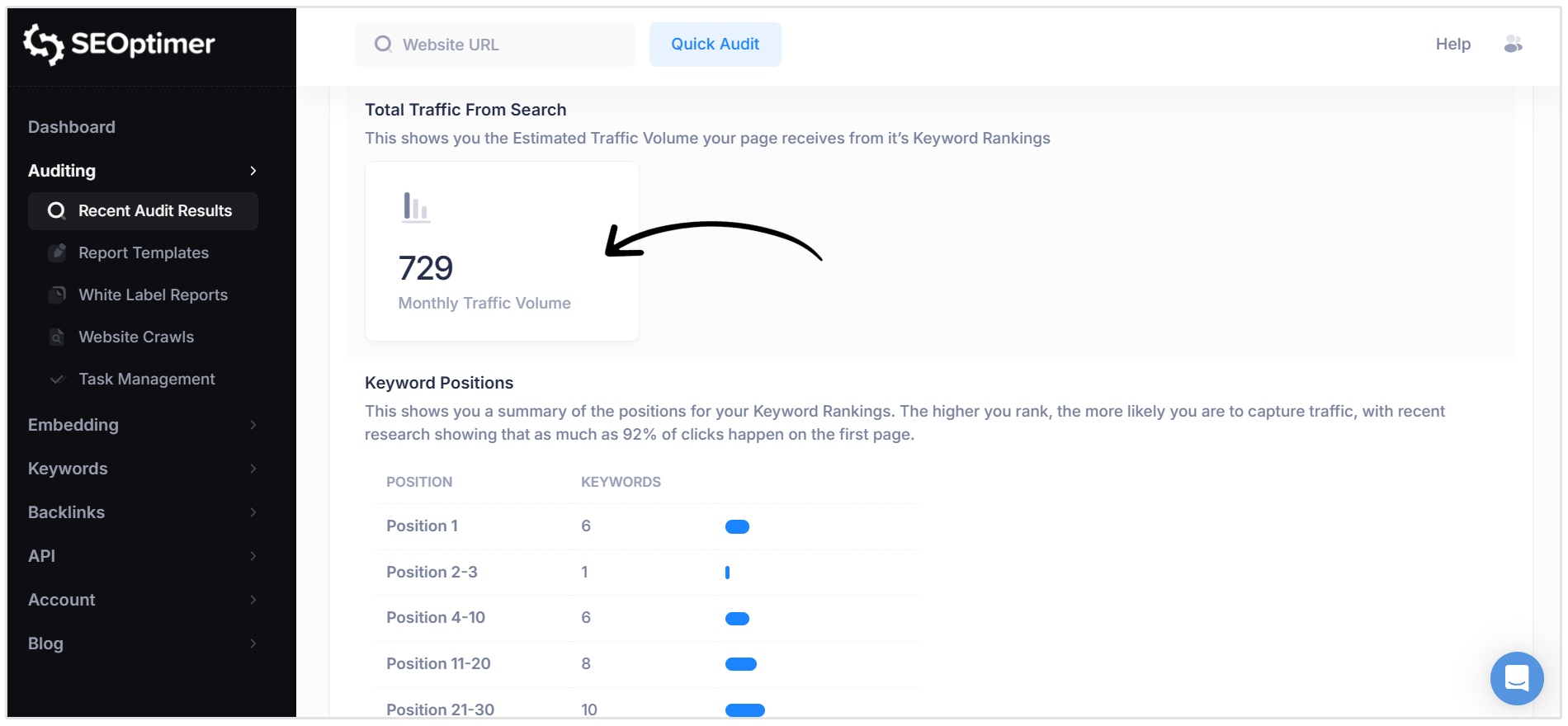1568x726 pixels.
Task: Click the 729 traffic value
Action: (426, 268)
